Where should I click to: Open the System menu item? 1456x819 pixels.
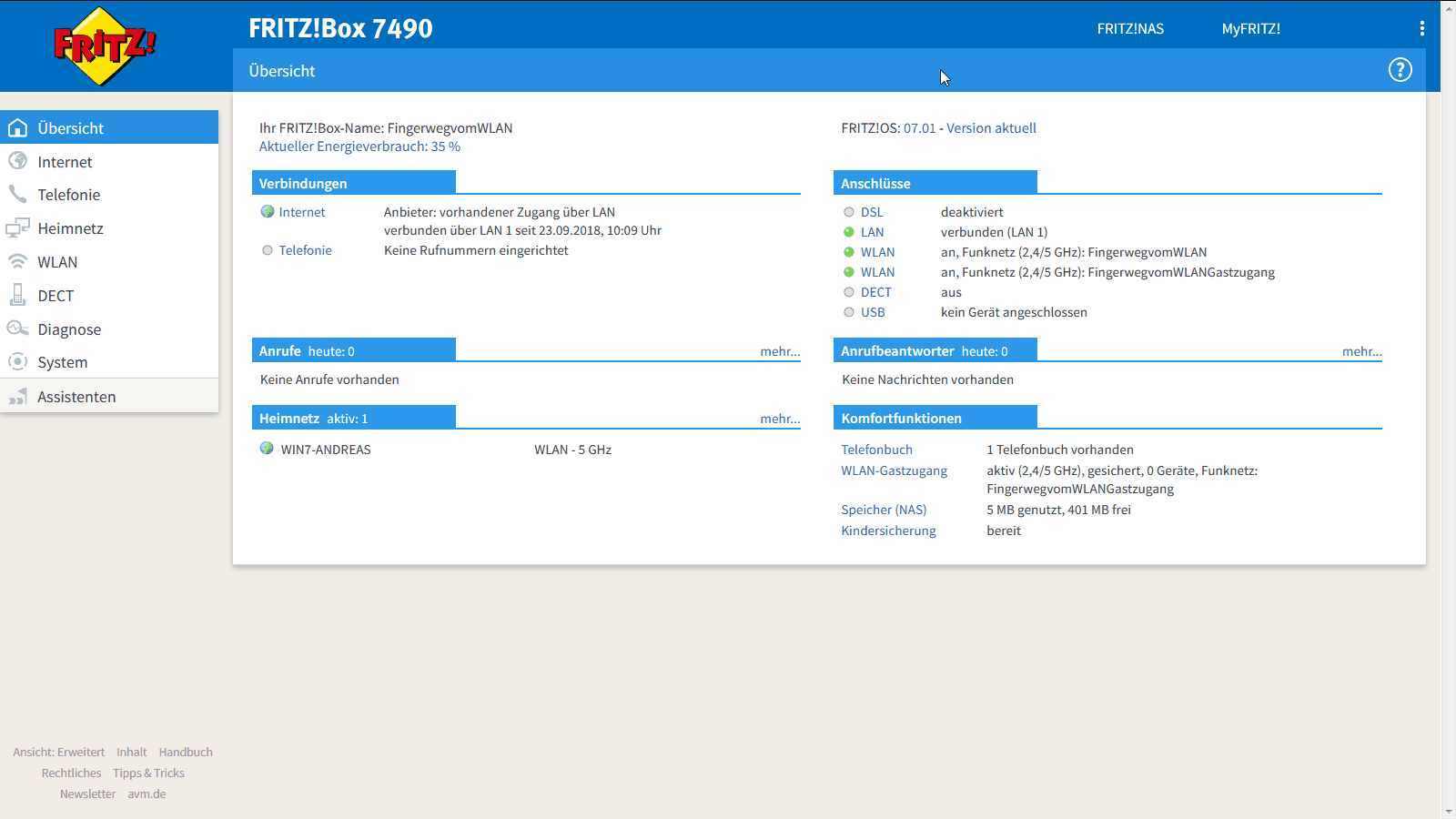(x=109, y=362)
